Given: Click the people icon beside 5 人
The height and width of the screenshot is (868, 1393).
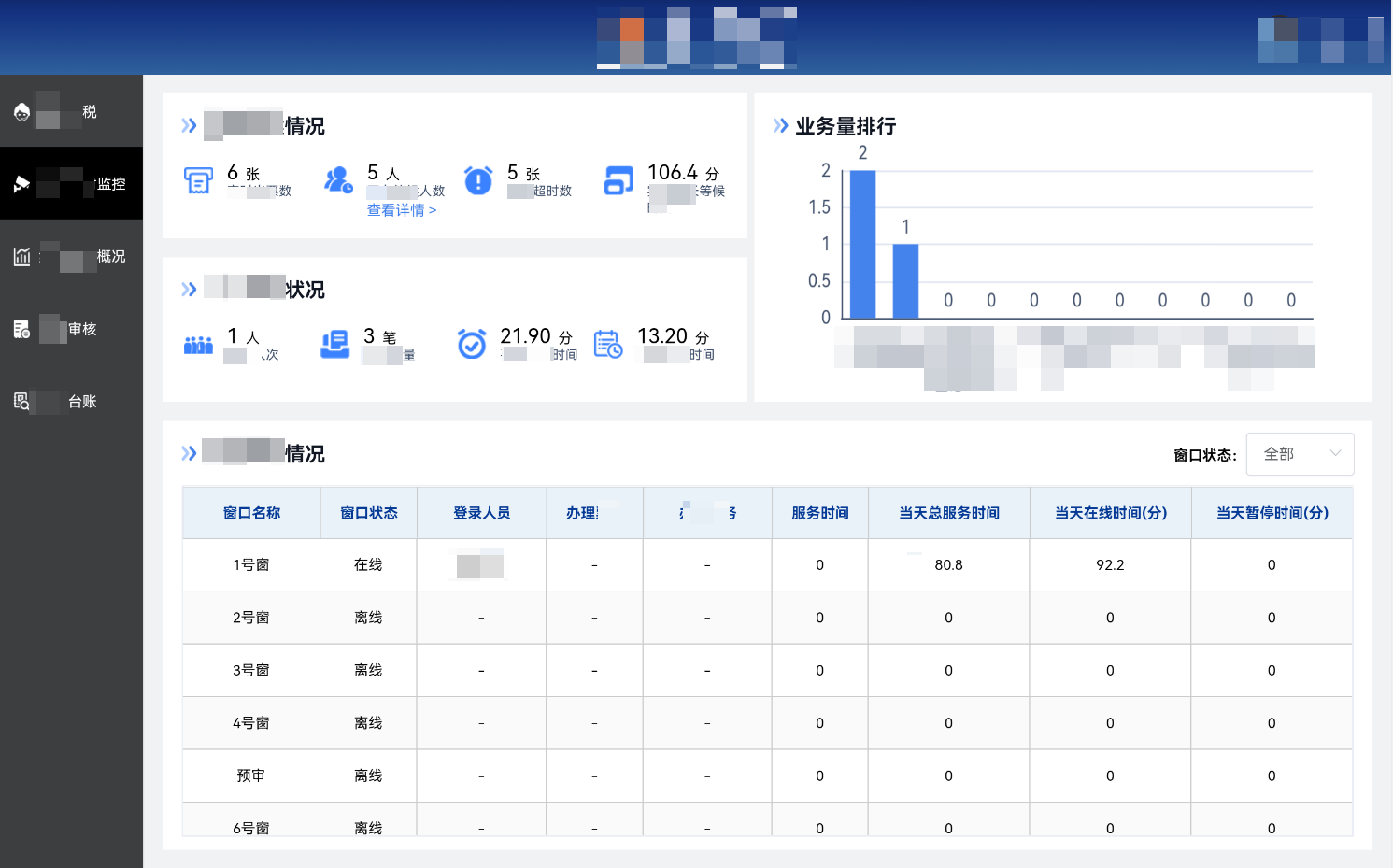Looking at the screenshot, I should (x=337, y=179).
